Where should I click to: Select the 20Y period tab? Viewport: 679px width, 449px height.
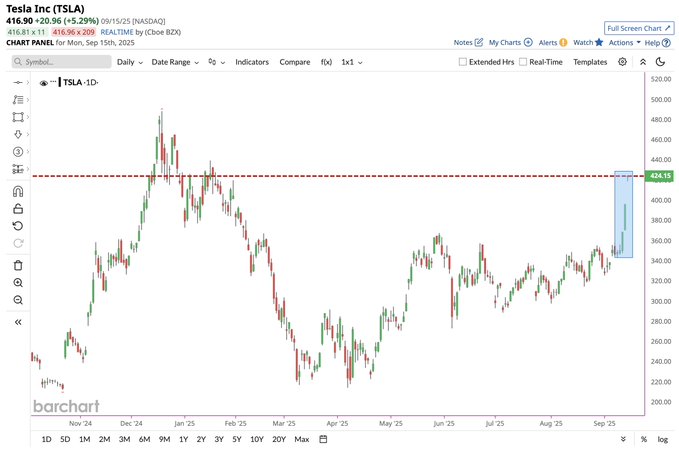coord(279,439)
